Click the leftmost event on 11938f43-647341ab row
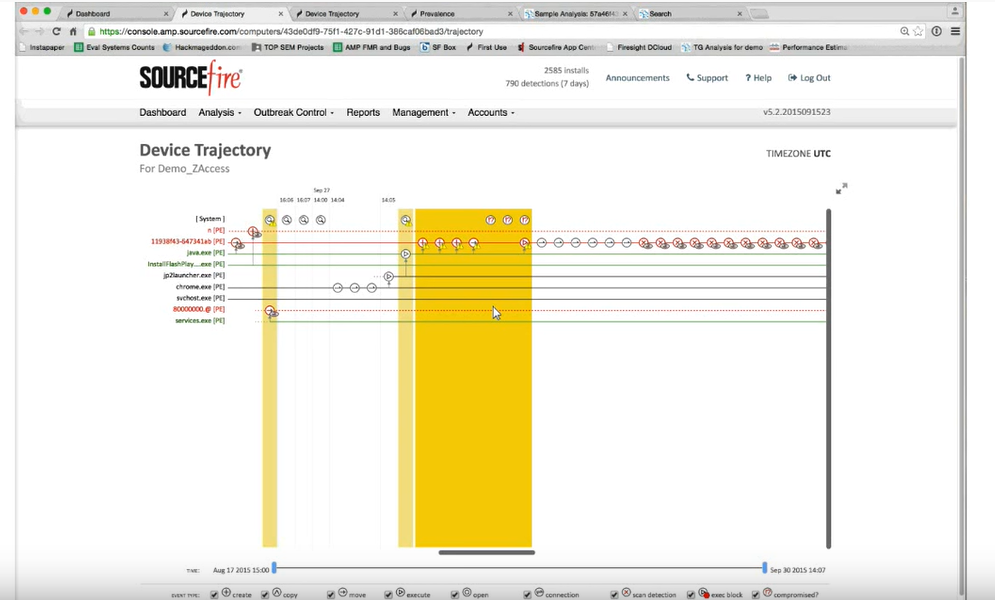The width and height of the screenshot is (995, 600). 236,243
